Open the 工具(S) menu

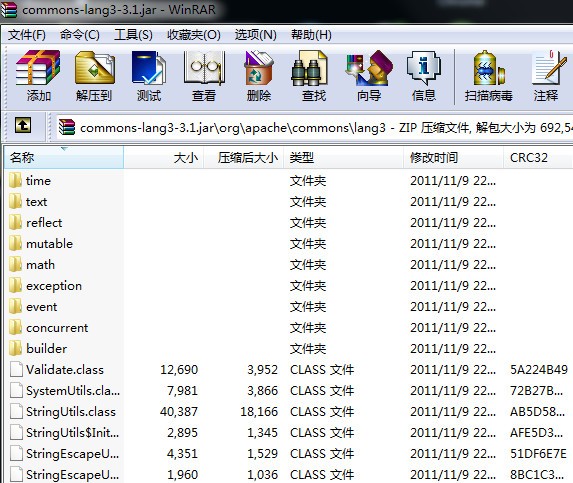133,35
